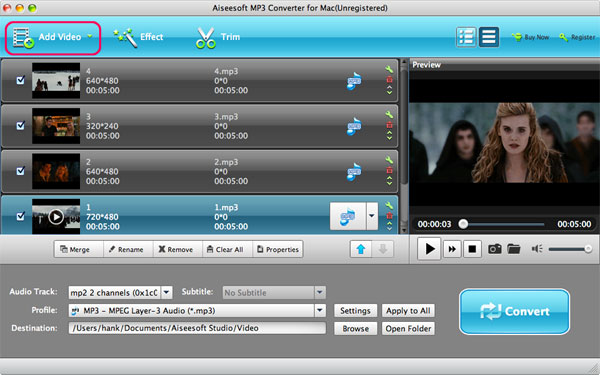
Task: Start conversion with the Convert button
Action: tap(514, 311)
